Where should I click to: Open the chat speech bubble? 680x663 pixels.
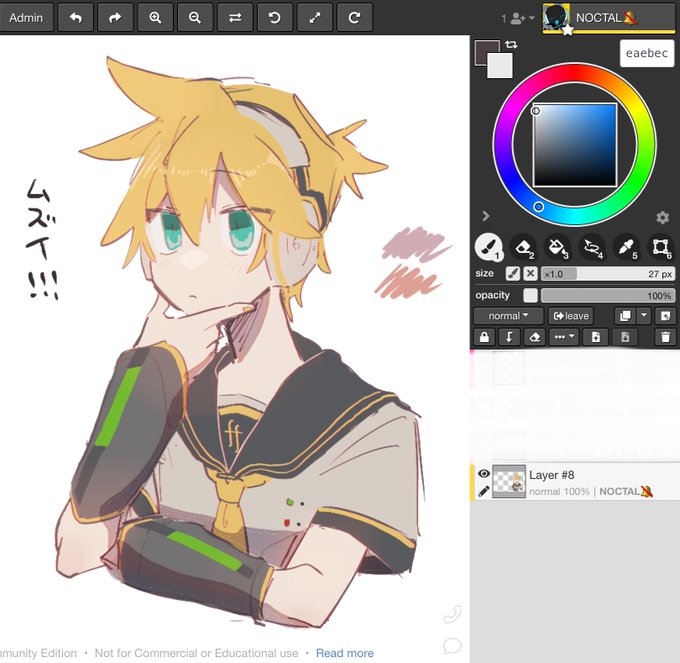pyautogui.click(x=452, y=646)
